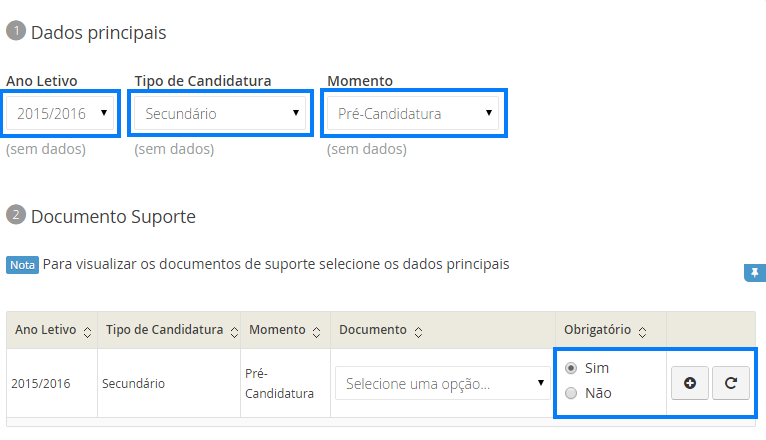
Task: Click the Dados principais step 1 heading
Action: pyautogui.click(x=98, y=33)
